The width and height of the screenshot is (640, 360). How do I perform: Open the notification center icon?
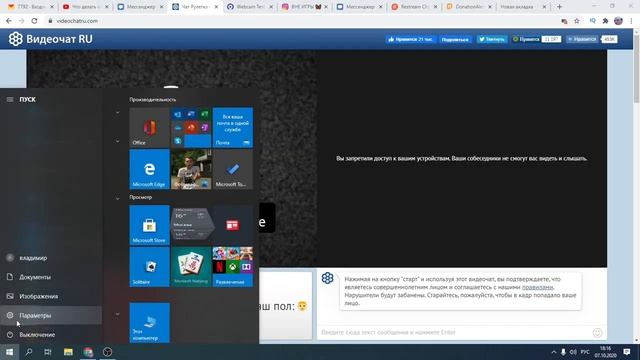(627, 352)
